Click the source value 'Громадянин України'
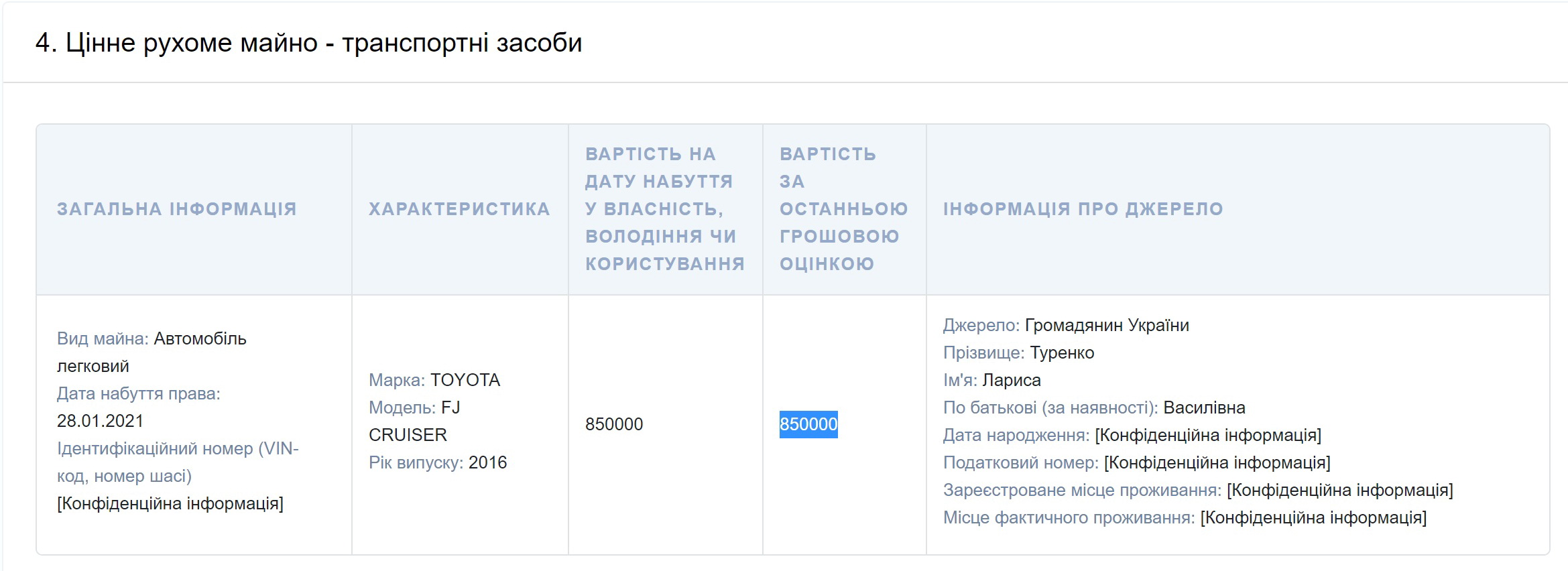The width and height of the screenshot is (1568, 571). 1107,325
